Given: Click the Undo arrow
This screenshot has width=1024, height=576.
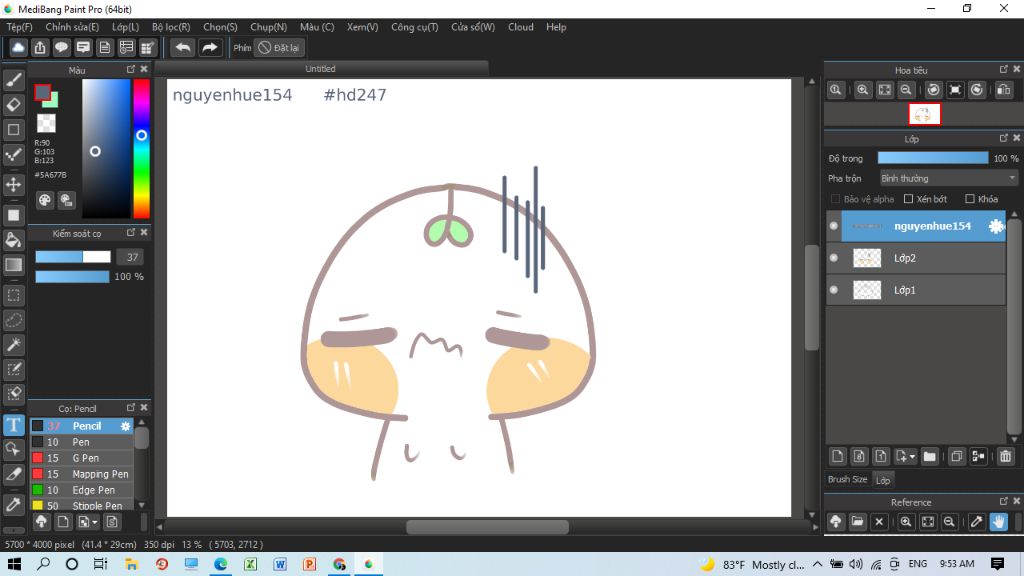Looking at the screenshot, I should (x=183, y=48).
